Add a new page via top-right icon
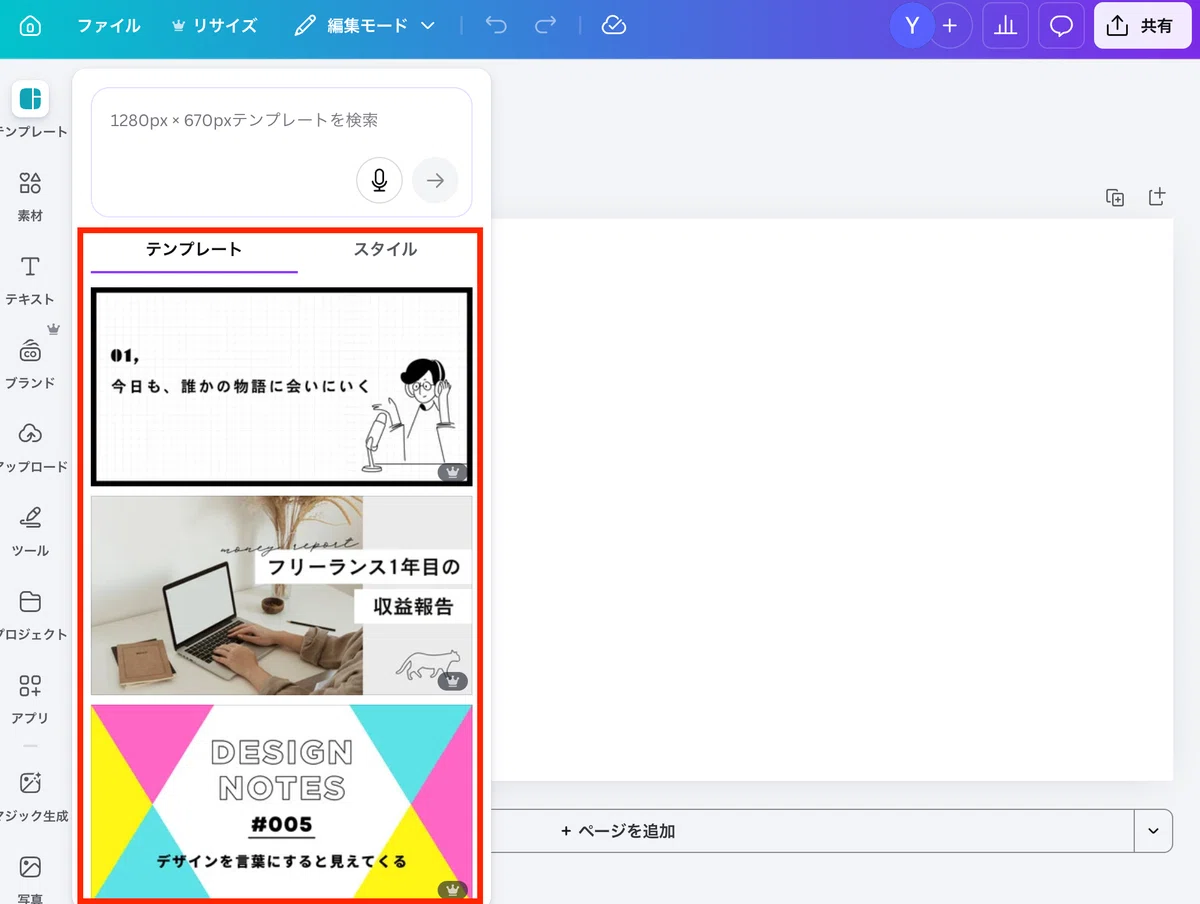 pyautogui.click(x=1156, y=197)
